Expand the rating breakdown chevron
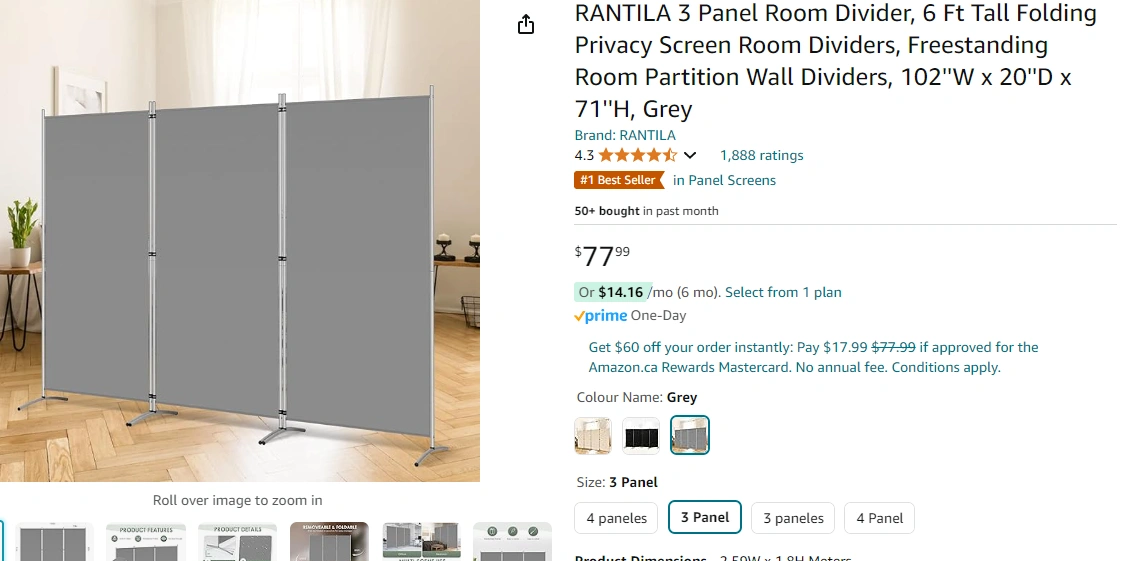The image size is (1129, 561). pyautogui.click(x=690, y=156)
